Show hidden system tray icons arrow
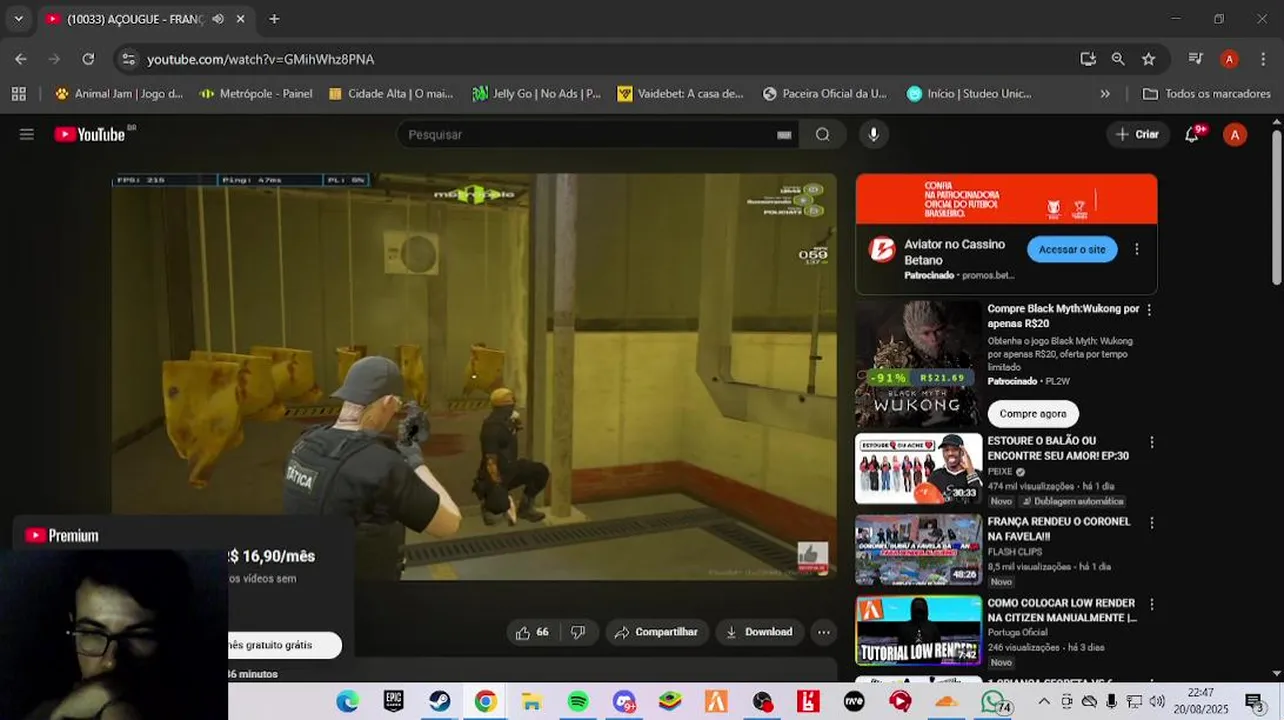This screenshot has height=720, width=1284. pos(1044,701)
